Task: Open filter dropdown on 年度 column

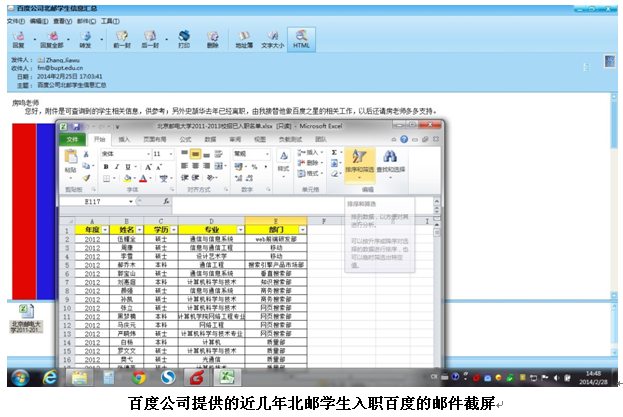Action: (x=105, y=230)
